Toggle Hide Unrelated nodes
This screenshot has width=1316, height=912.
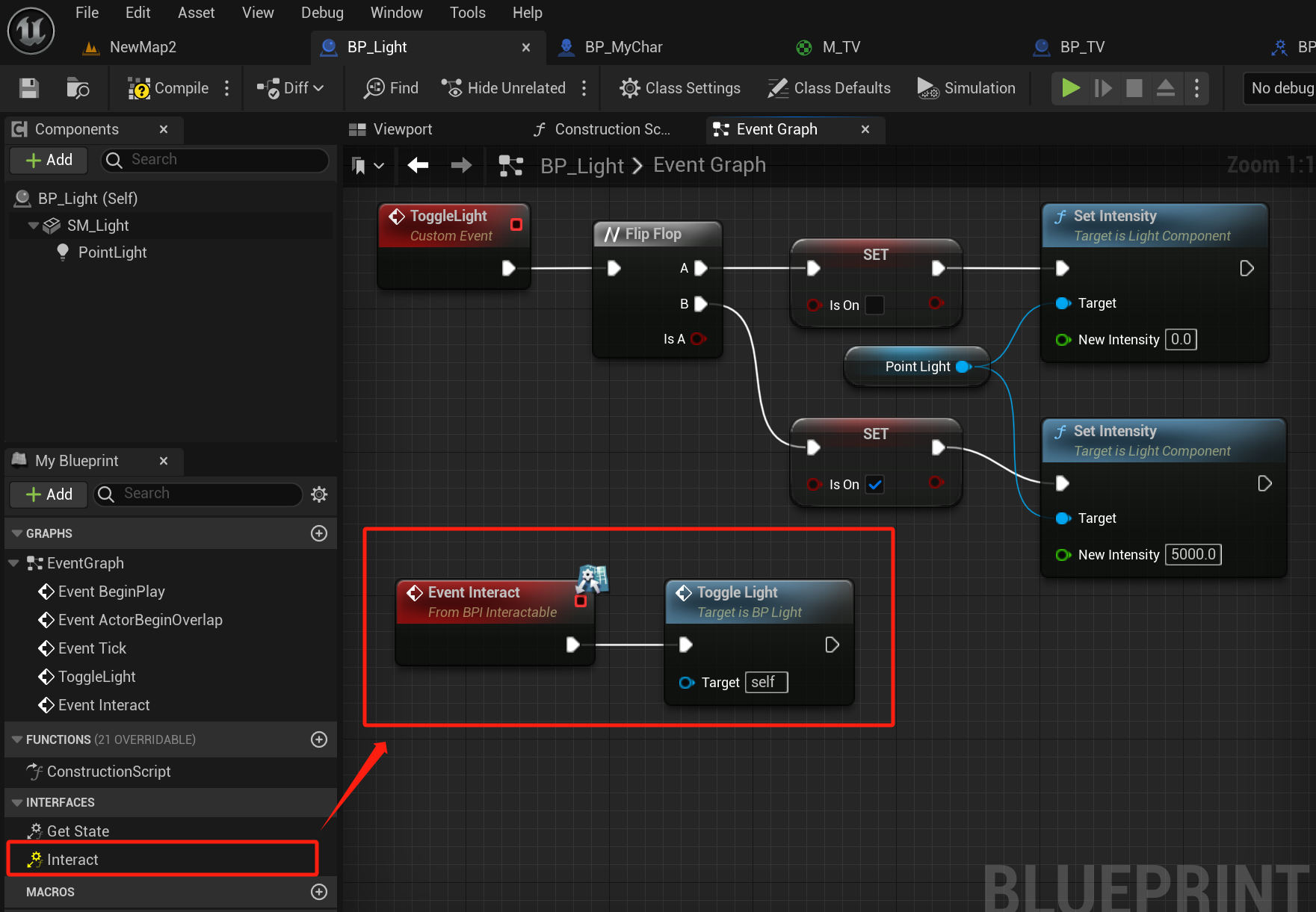tap(504, 88)
